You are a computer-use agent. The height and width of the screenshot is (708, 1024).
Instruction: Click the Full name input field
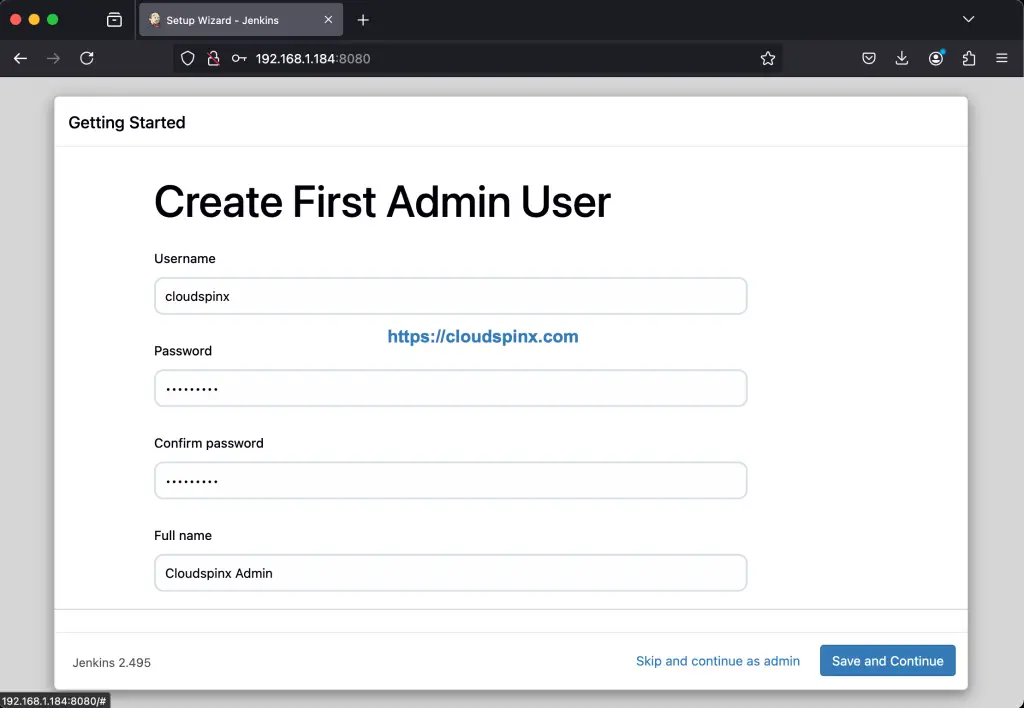point(450,572)
